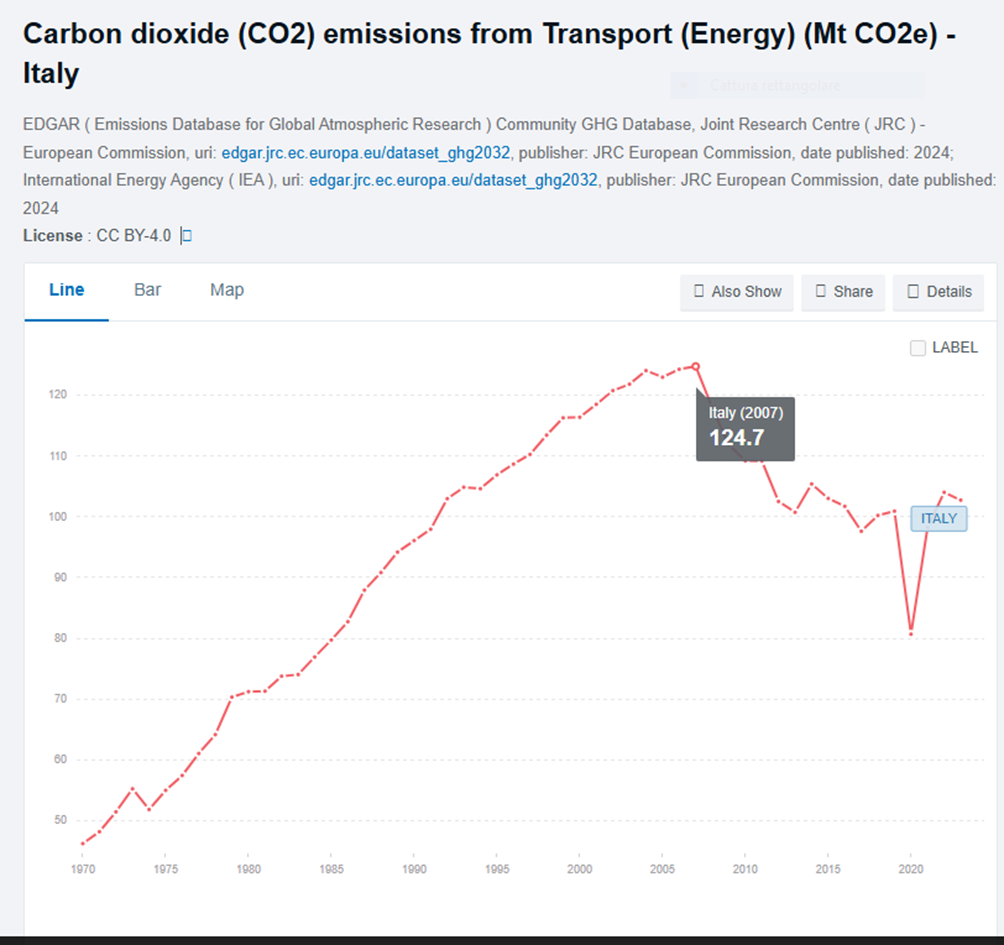Click the ITALY series label tag
The width and height of the screenshot is (1004, 945).
[938, 518]
